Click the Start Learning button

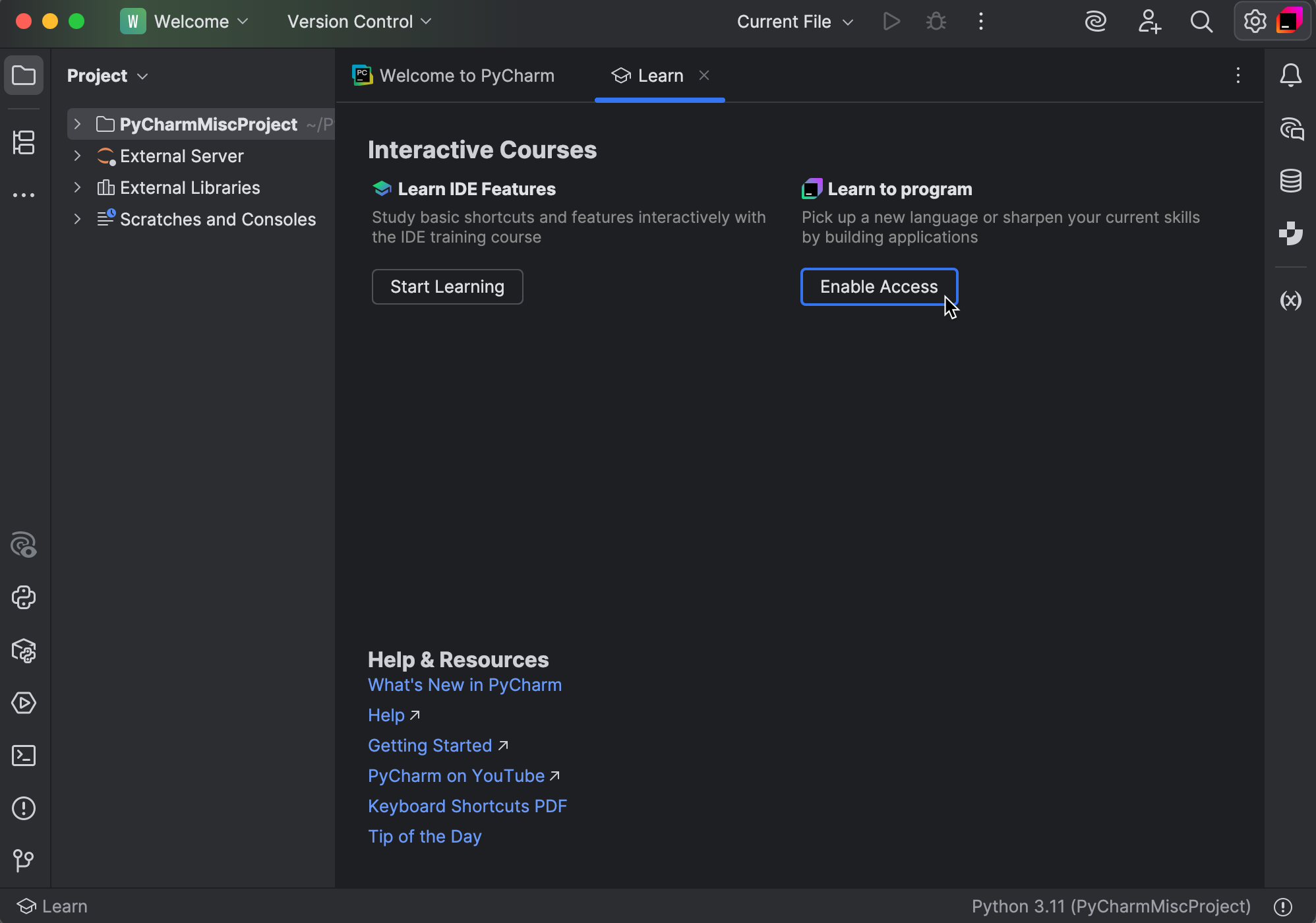446,286
